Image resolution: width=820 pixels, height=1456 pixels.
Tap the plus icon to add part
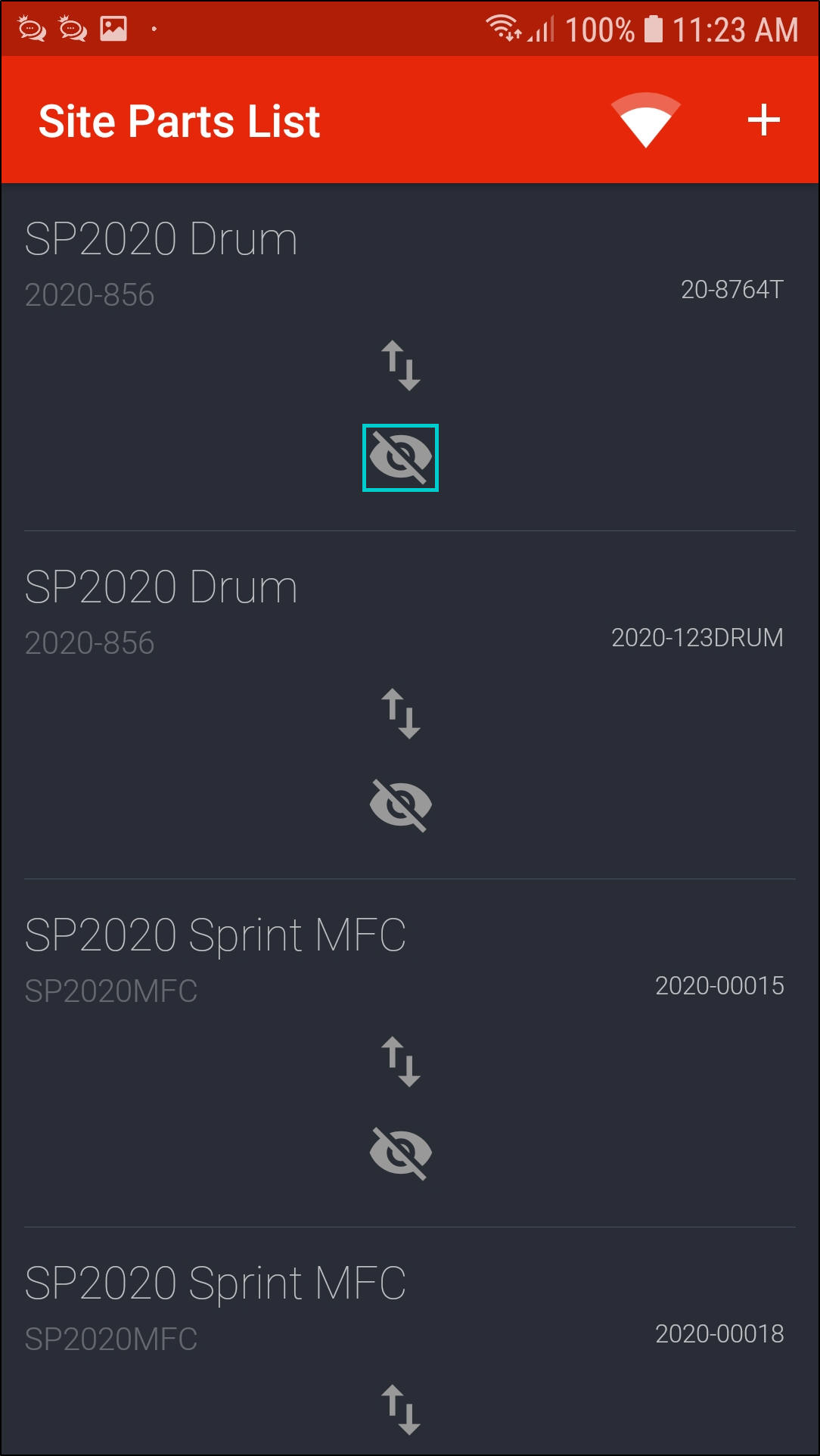tap(763, 120)
